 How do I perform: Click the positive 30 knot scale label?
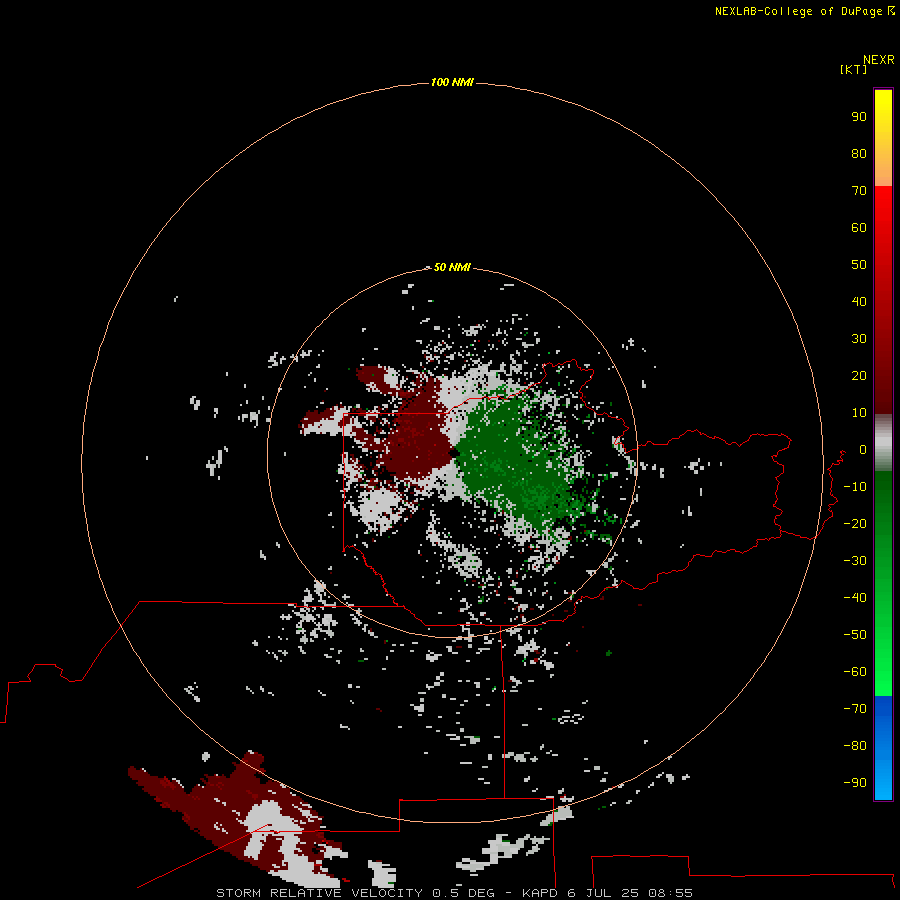[x=859, y=339]
